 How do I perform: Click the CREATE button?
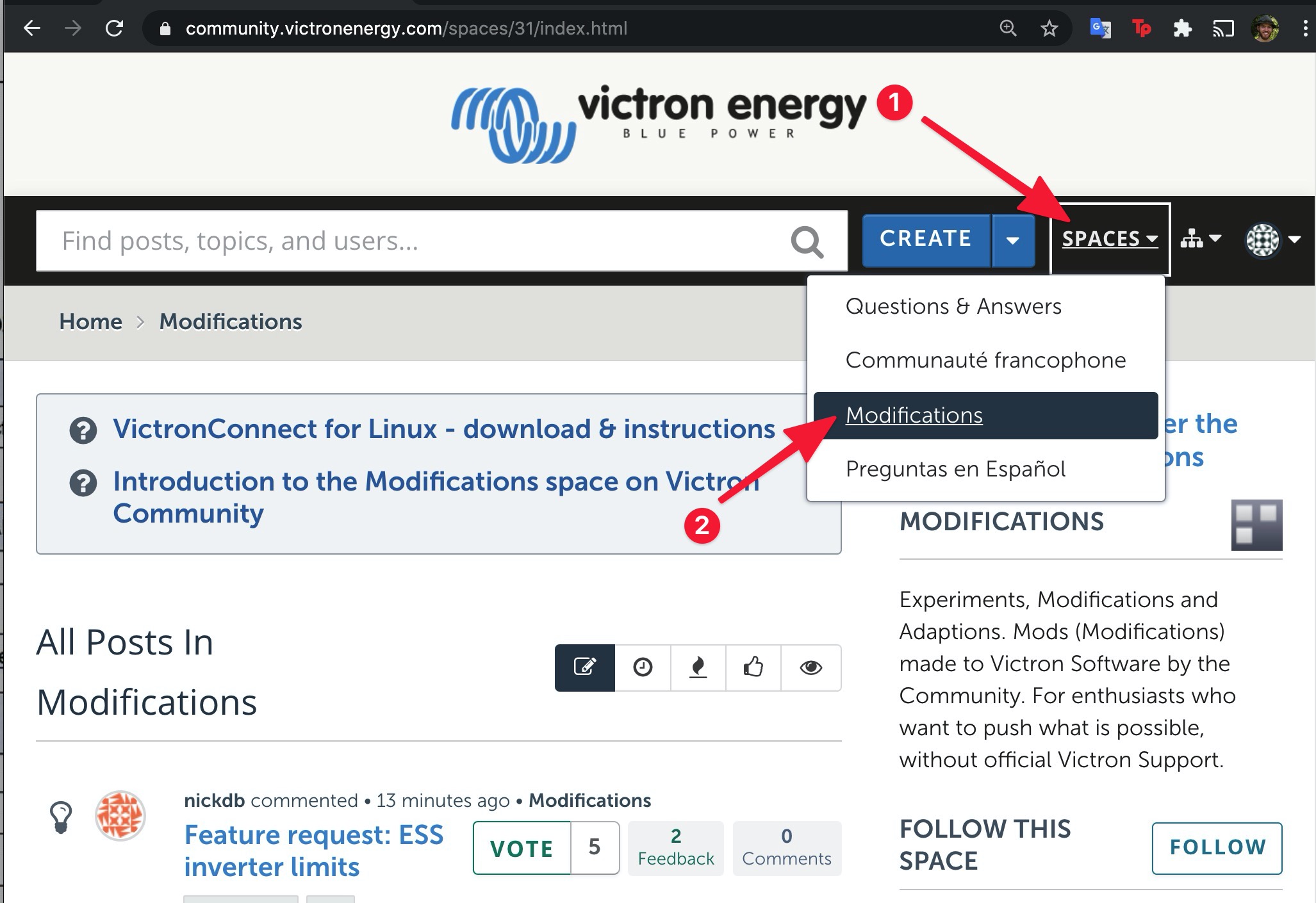point(926,240)
